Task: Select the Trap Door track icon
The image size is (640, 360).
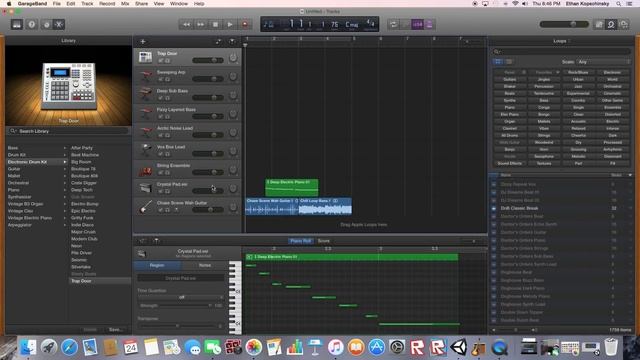Action: pos(145,57)
